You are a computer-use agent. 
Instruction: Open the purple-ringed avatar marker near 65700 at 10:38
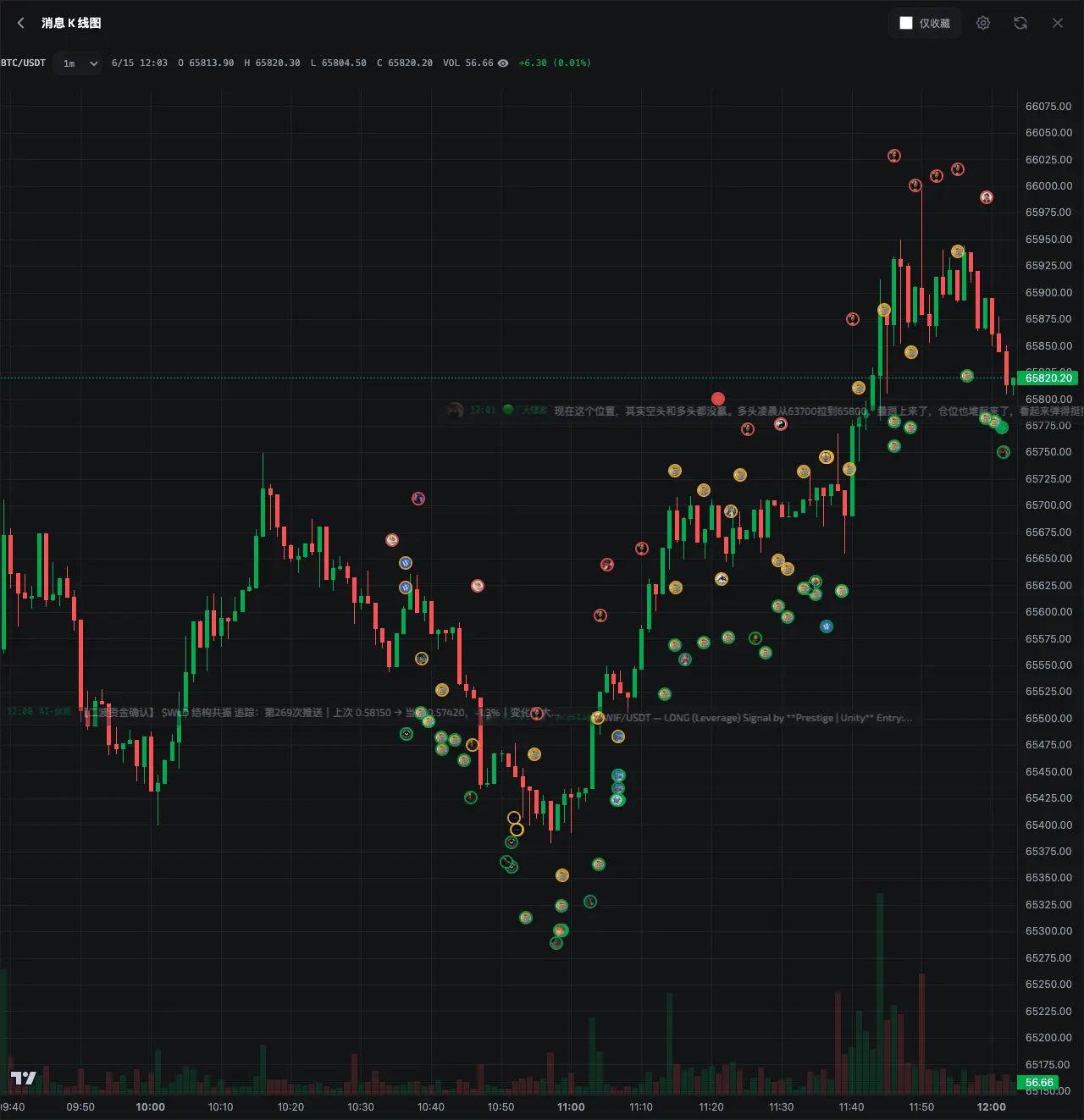[418, 499]
